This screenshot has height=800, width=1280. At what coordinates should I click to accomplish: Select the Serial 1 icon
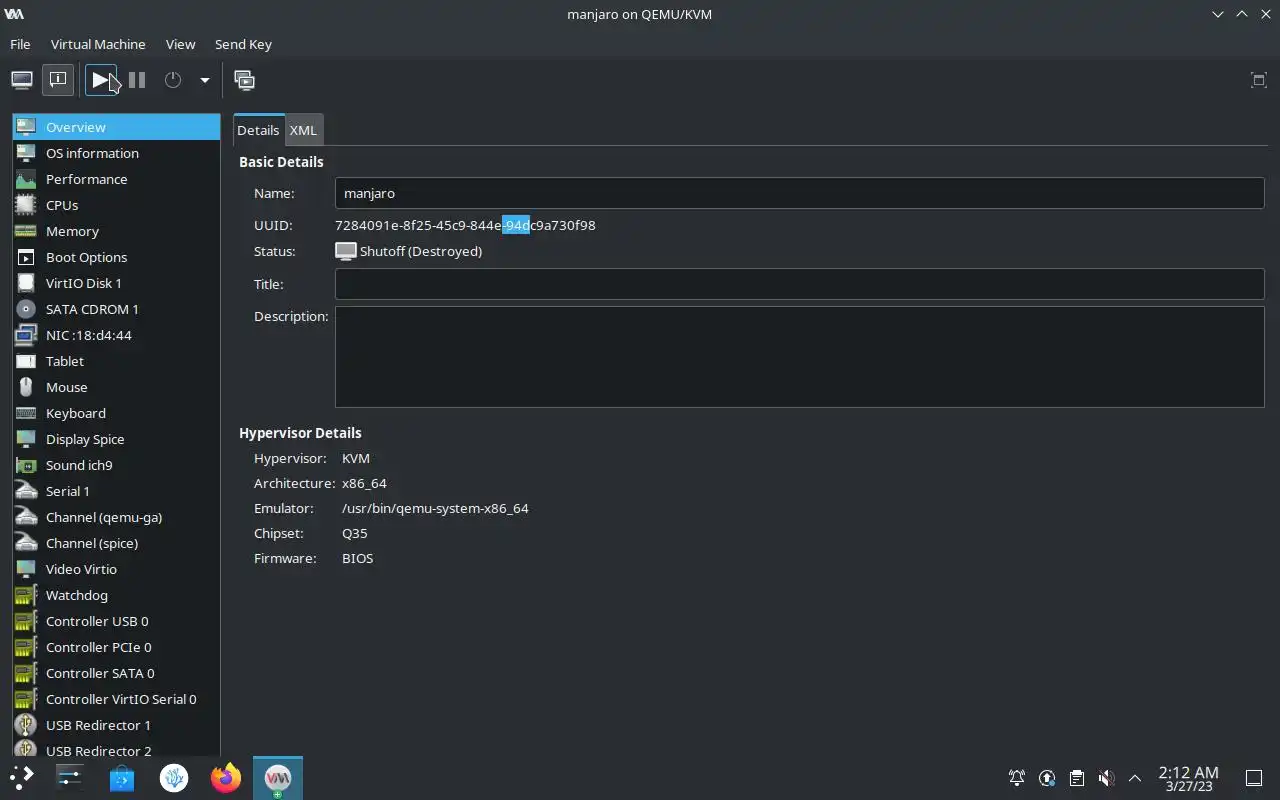click(x=26, y=491)
